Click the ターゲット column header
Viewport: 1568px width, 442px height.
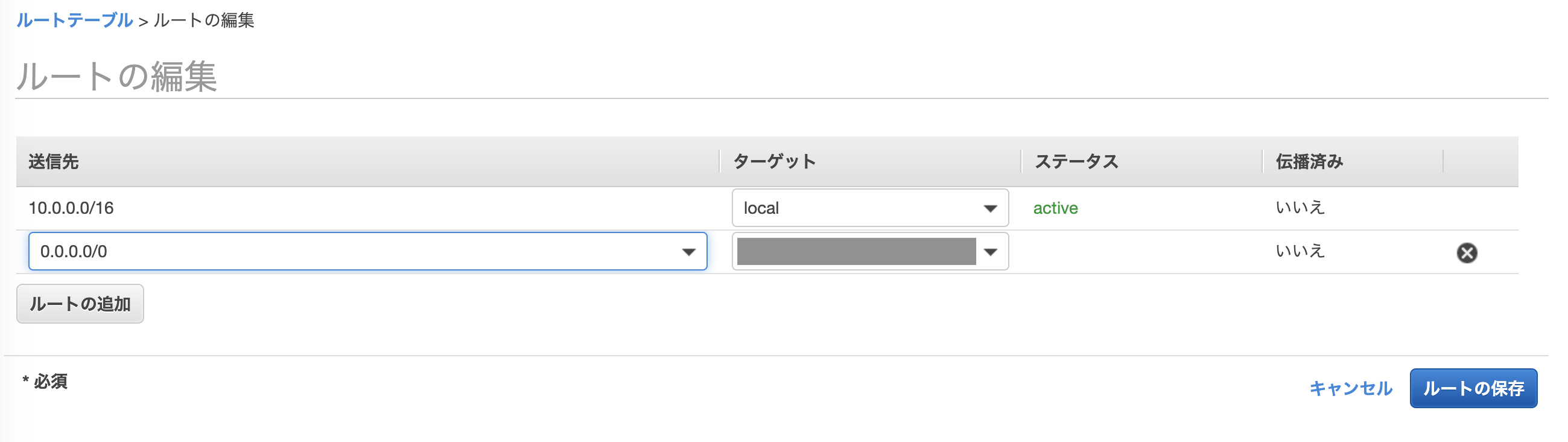(775, 162)
